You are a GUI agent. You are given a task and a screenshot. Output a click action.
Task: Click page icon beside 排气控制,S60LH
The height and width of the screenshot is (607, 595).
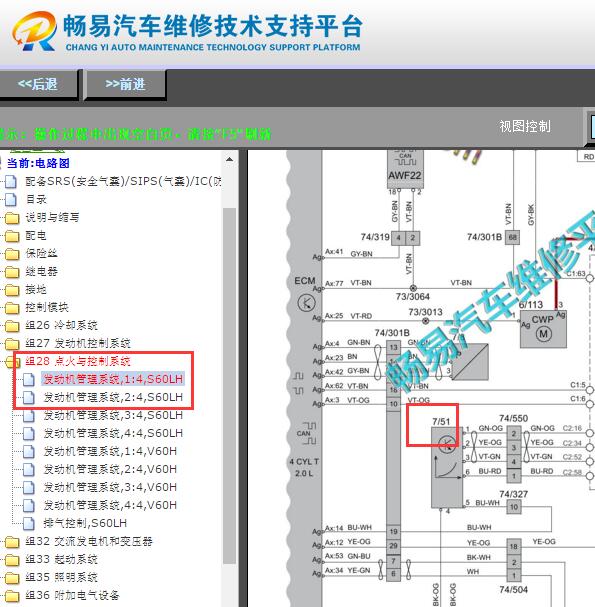29,524
